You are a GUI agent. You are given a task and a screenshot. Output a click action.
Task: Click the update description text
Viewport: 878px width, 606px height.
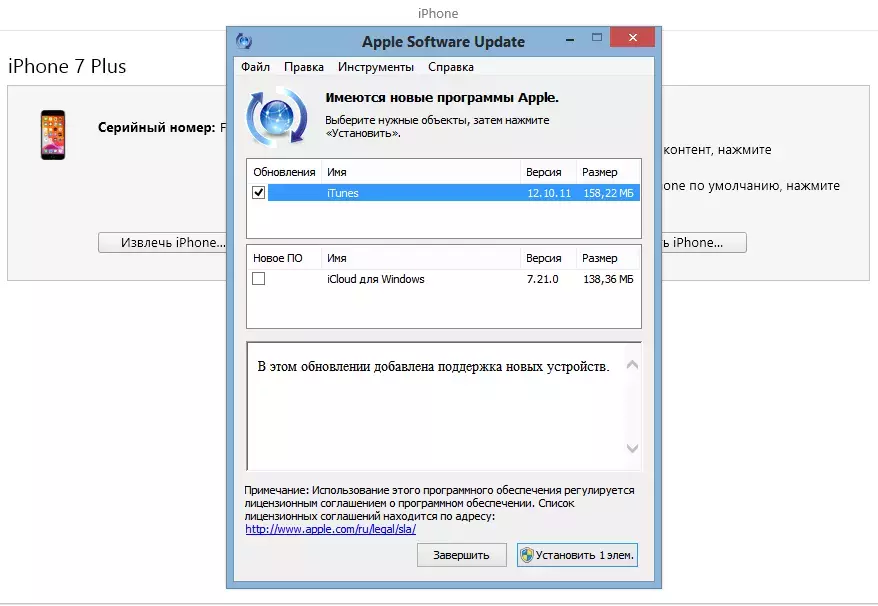tap(433, 366)
